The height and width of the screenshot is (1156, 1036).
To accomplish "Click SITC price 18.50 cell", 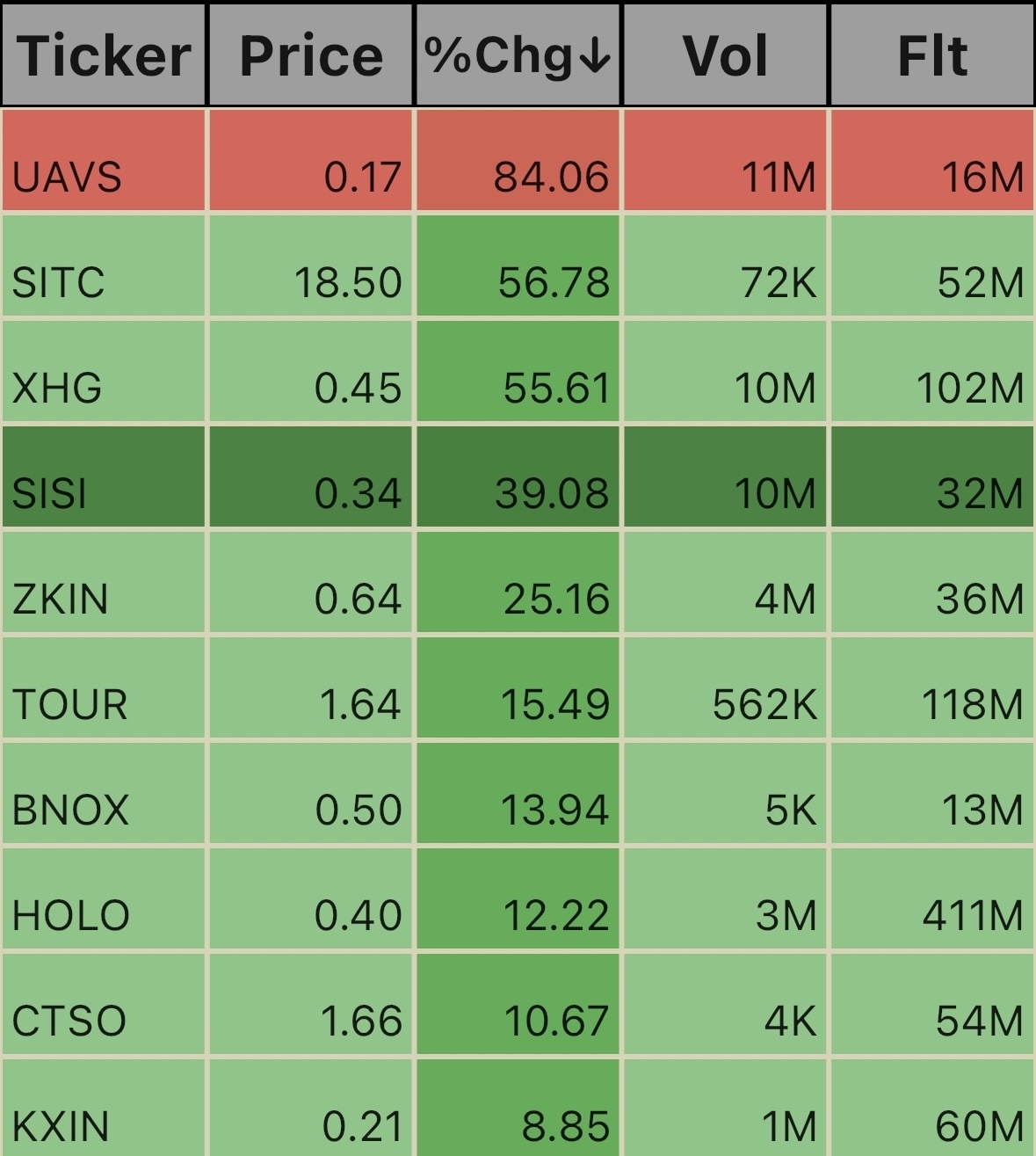I will point(310,265).
